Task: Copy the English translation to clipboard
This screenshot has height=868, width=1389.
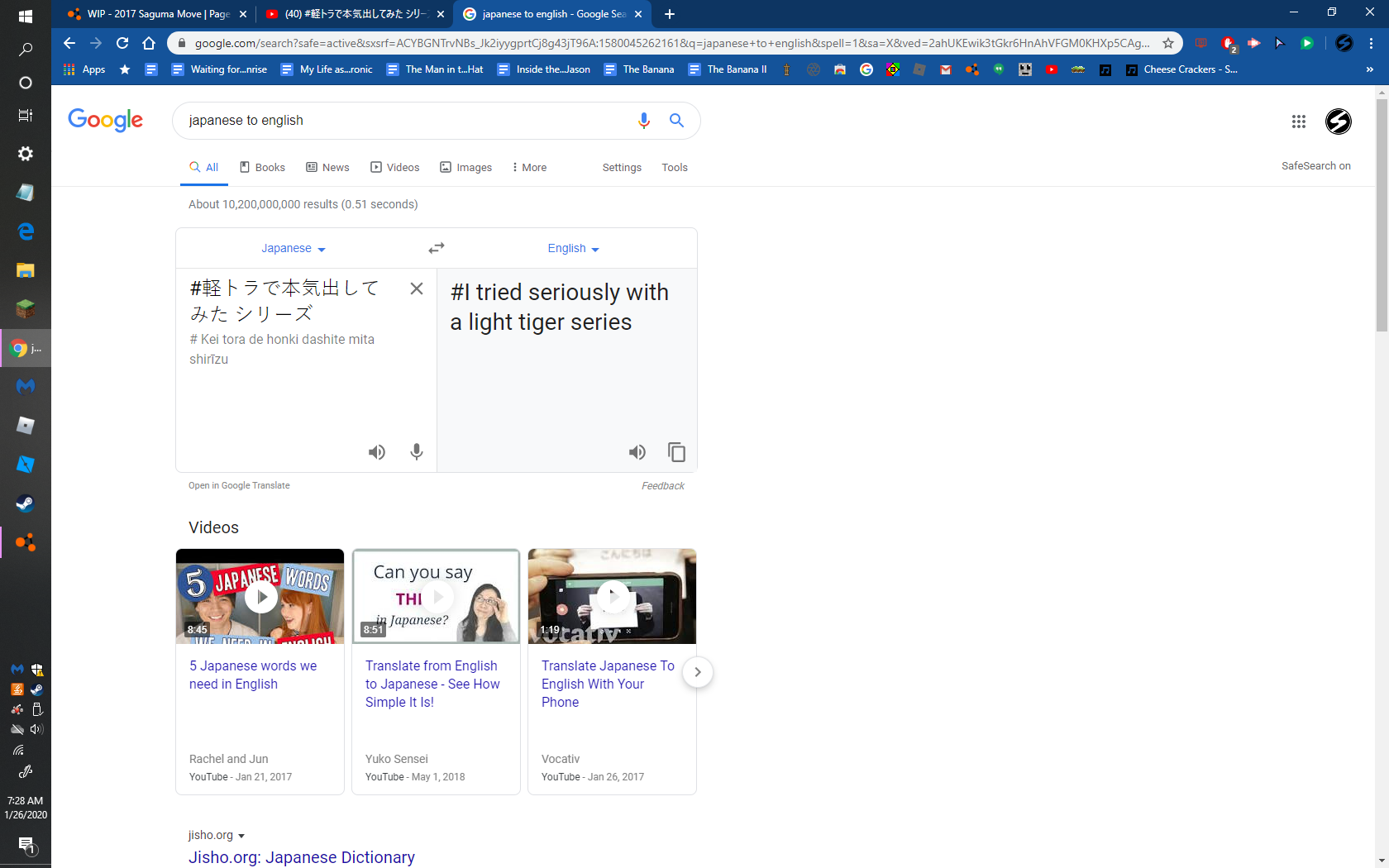Action: coord(676,452)
